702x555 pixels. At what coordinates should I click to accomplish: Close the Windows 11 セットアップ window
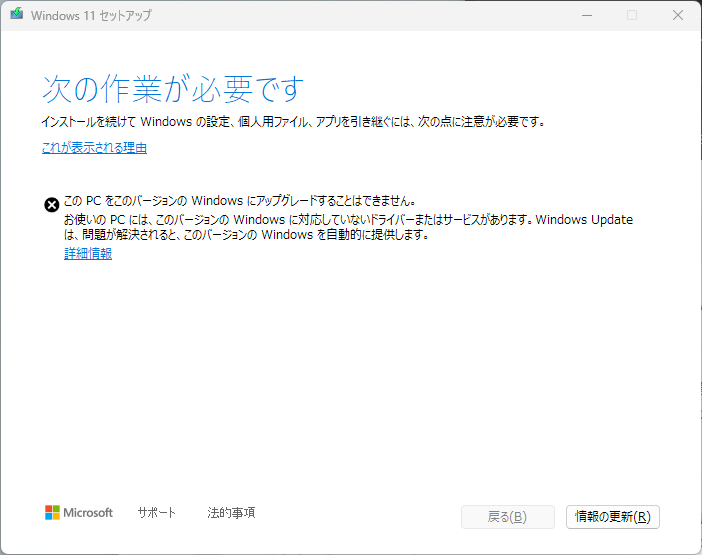coord(678,15)
